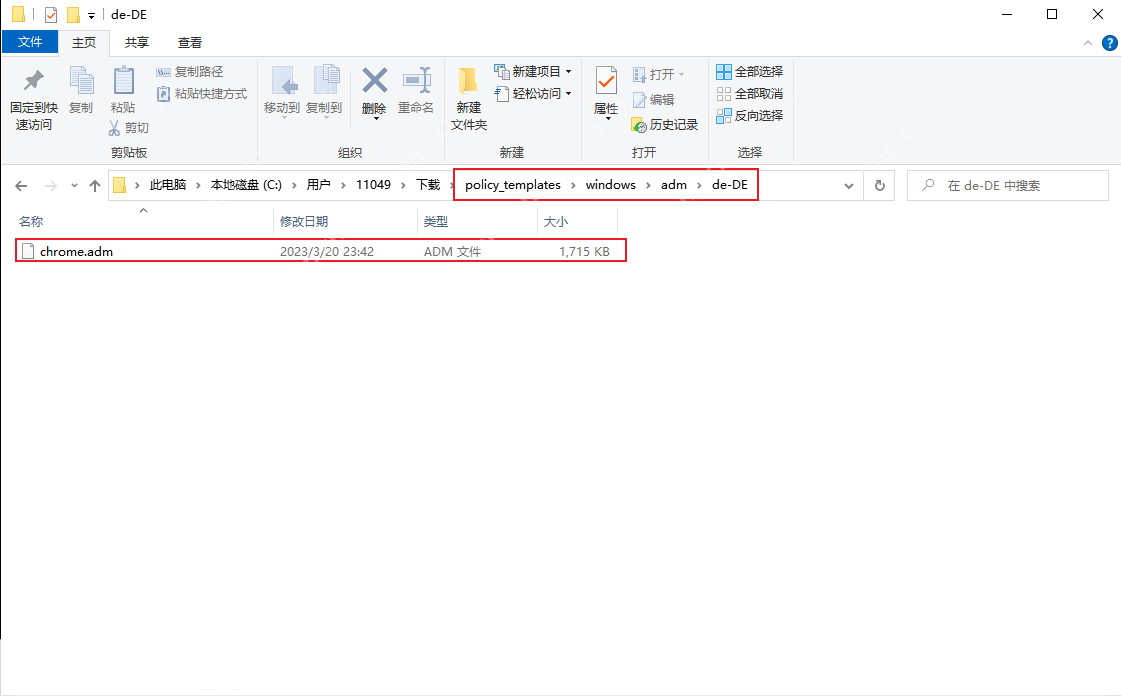Screen dimensions: 1121x696
Task: Open the File tab (文件)
Action: point(30,42)
